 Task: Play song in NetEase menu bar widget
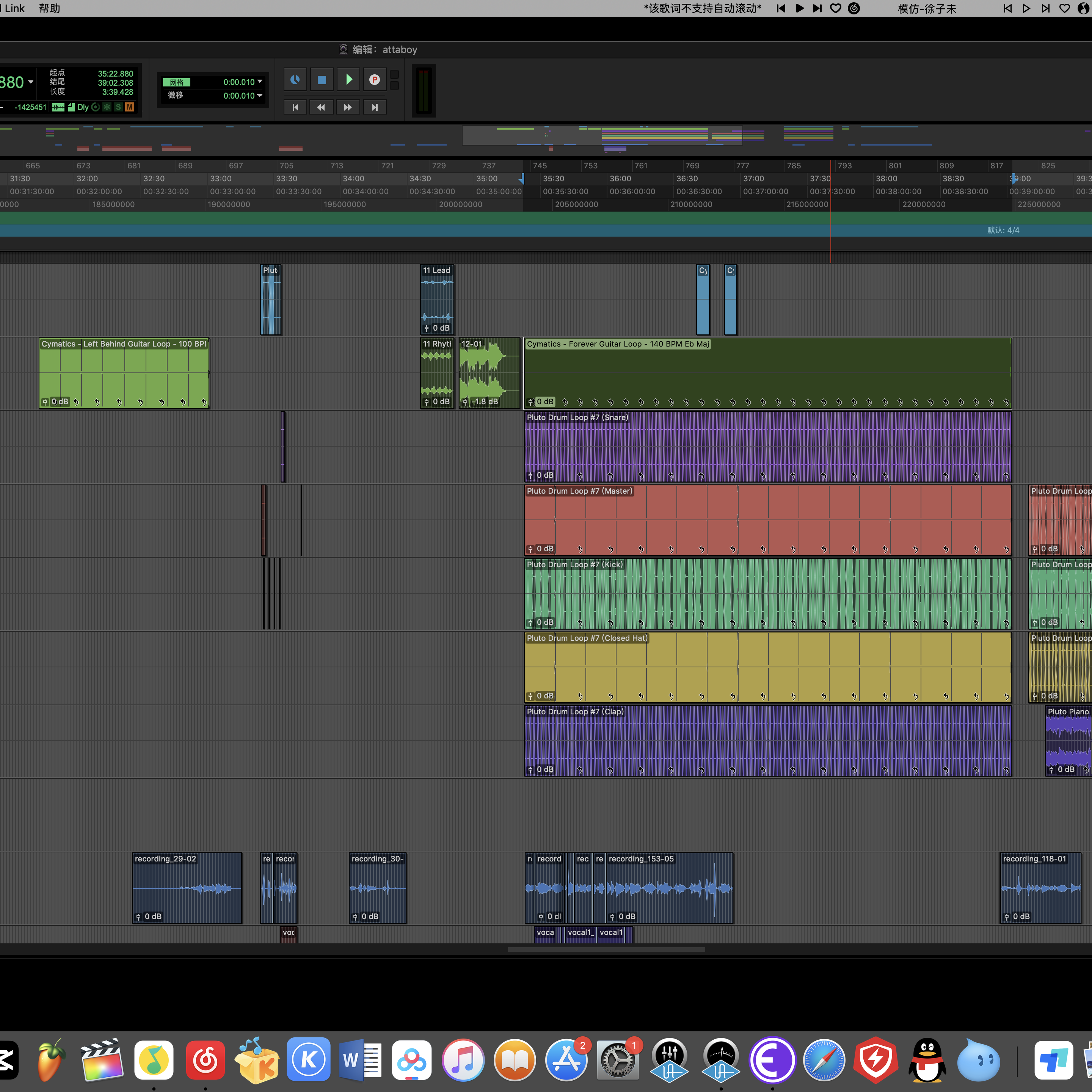800,8
